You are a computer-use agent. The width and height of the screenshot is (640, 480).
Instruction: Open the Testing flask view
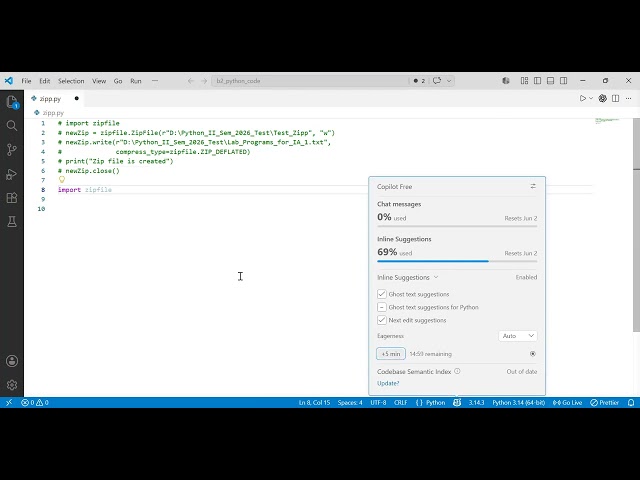[12, 222]
